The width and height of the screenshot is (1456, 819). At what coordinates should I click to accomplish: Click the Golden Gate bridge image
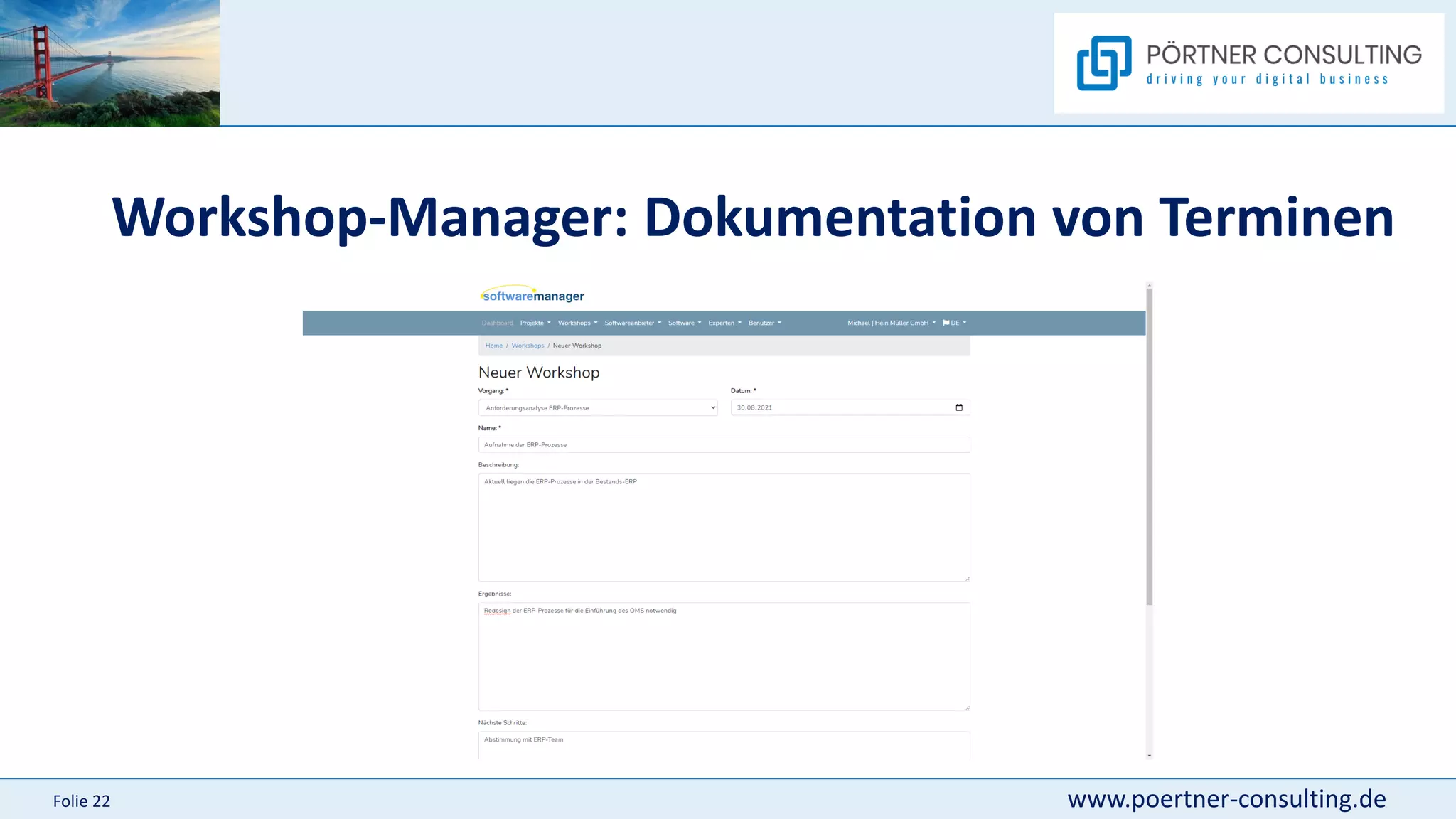[x=109, y=63]
